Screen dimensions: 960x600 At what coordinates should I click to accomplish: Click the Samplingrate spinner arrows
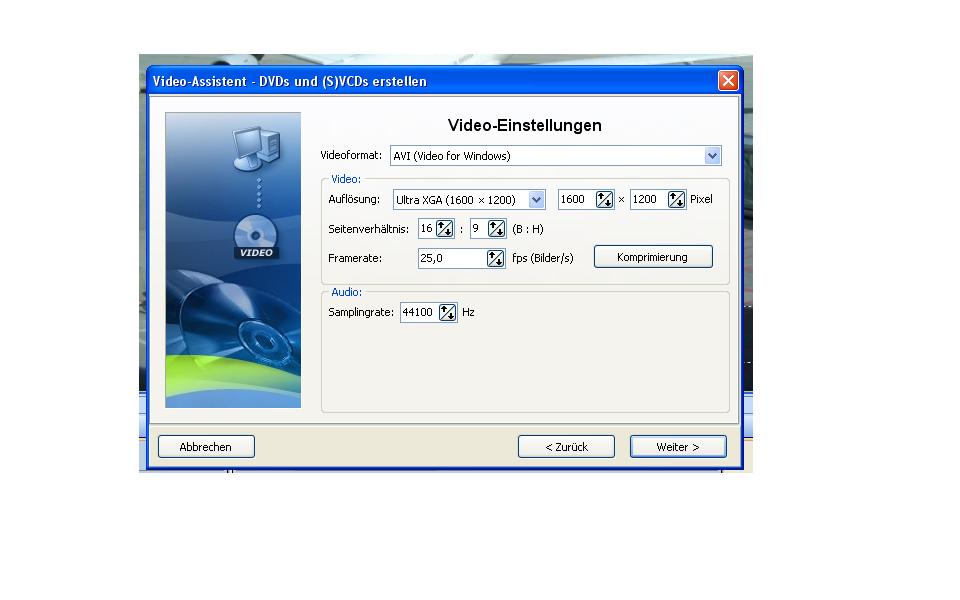(x=447, y=313)
